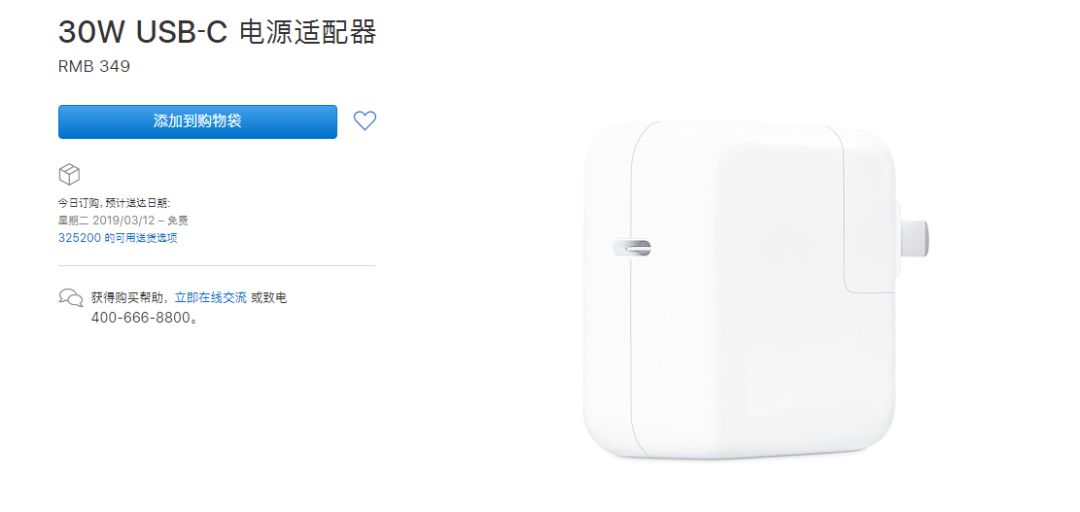Screen dimensions: 1080x512
Task: Click the 400-666-8800 phone number
Action: 141,318
